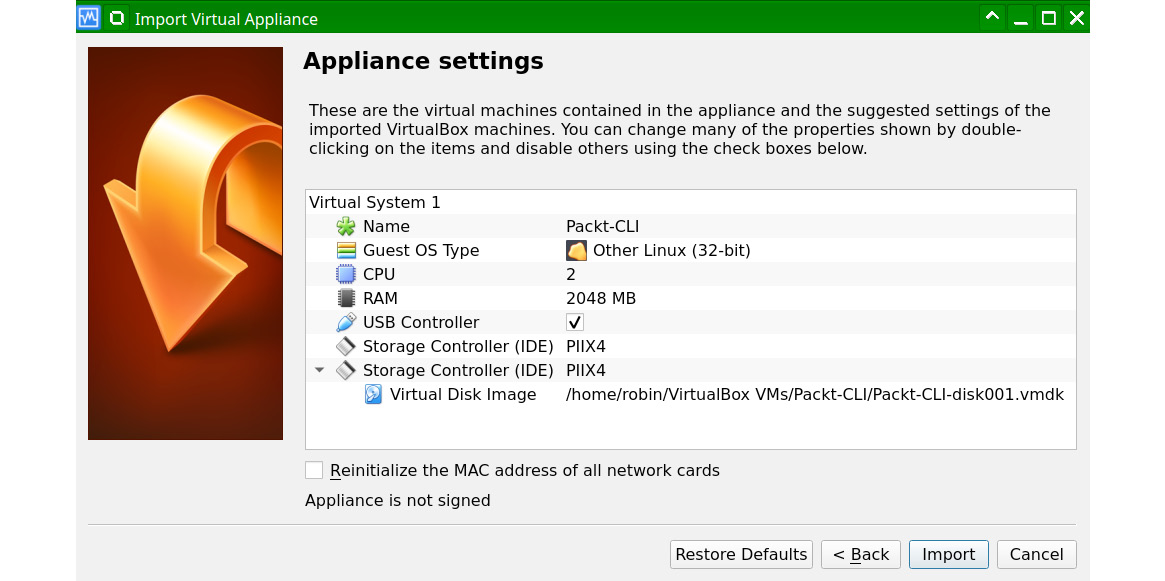Click the USB Controller plug icon

(x=346, y=322)
